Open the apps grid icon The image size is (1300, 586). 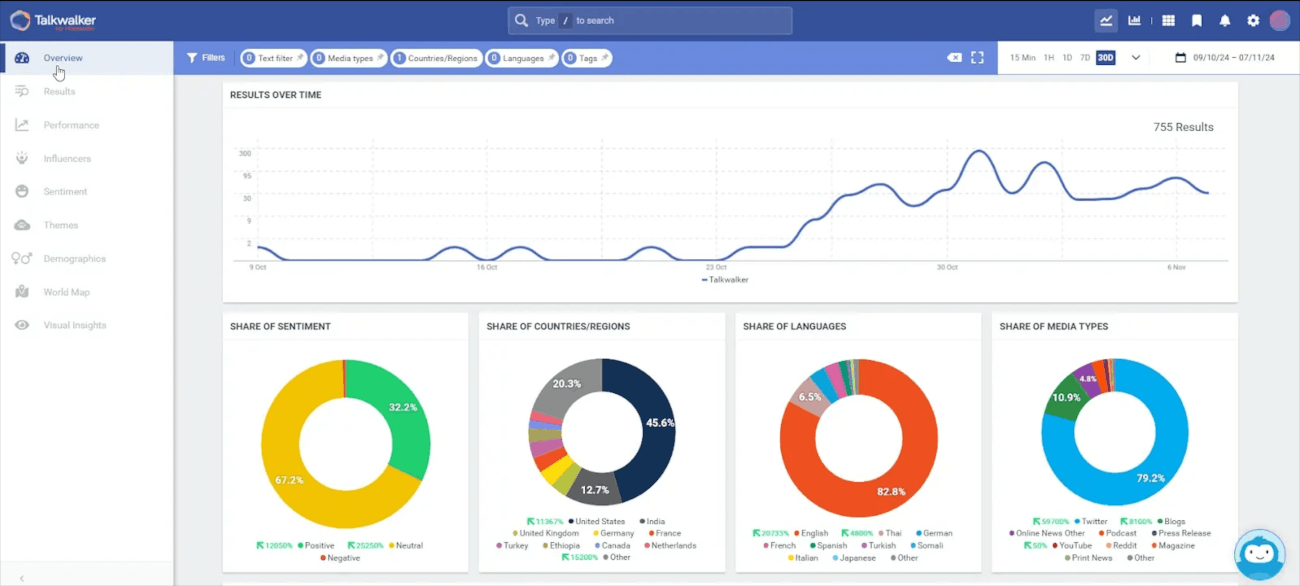1168,20
